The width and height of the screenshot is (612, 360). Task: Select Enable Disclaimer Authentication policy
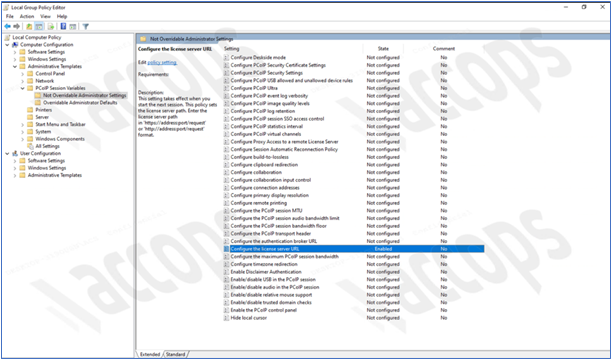[266, 272]
